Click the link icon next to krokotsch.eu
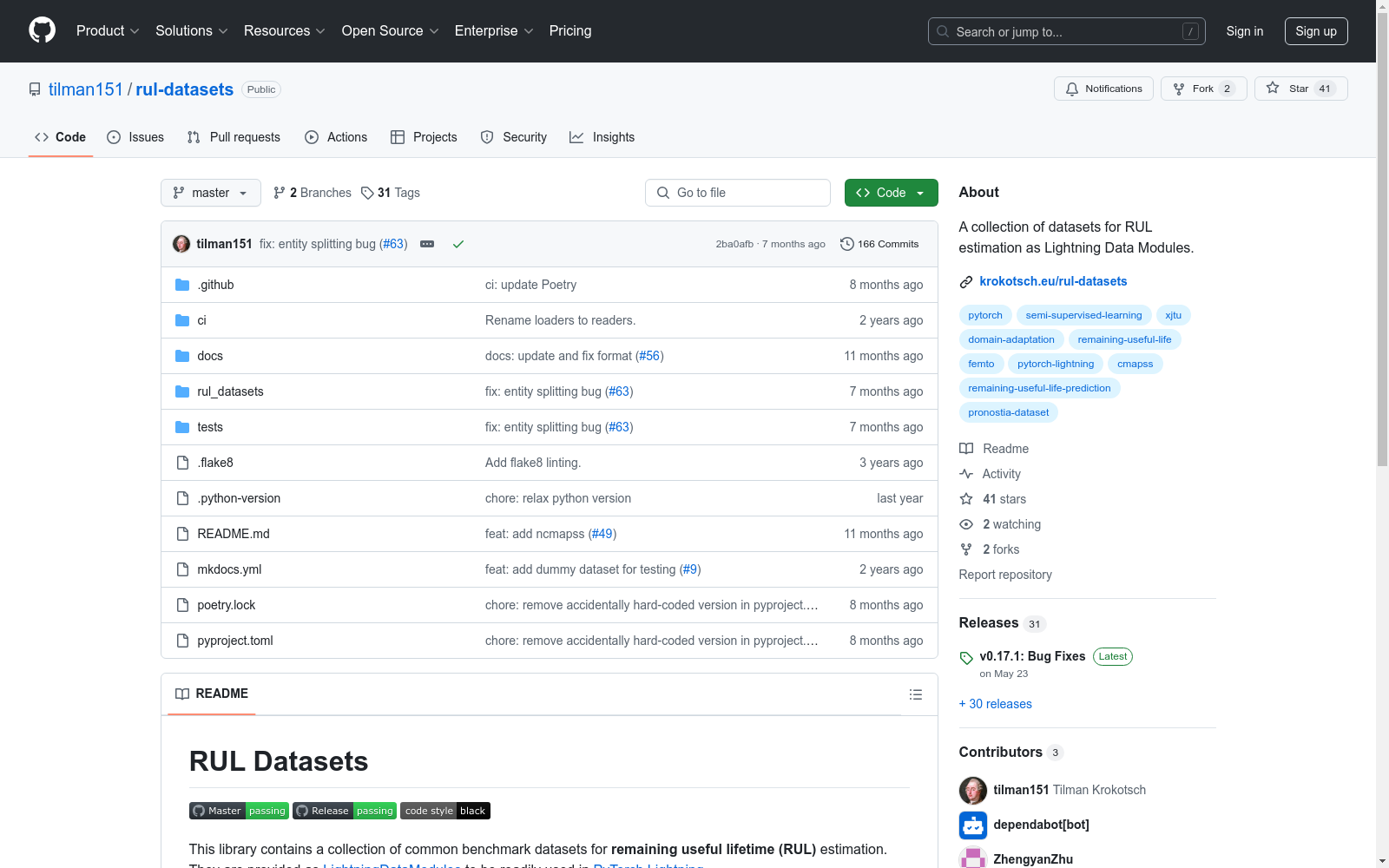This screenshot has height=868, width=1389. click(966, 282)
